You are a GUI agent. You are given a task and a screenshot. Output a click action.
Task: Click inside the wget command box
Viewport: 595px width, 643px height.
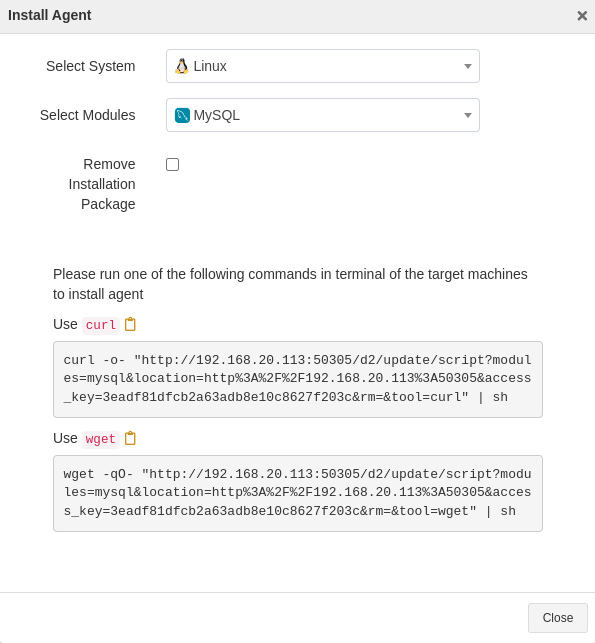pyautogui.click(x=298, y=493)
